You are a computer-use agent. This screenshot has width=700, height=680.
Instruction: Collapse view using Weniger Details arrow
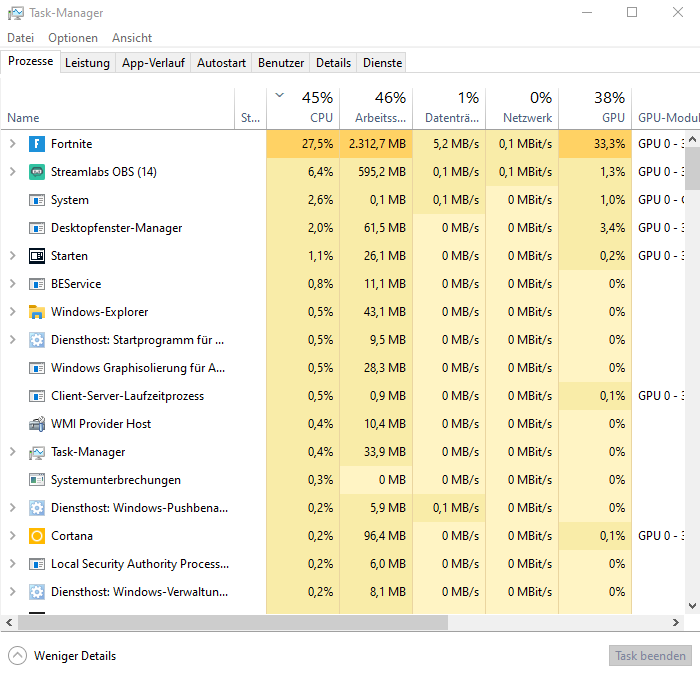point(17,656)
